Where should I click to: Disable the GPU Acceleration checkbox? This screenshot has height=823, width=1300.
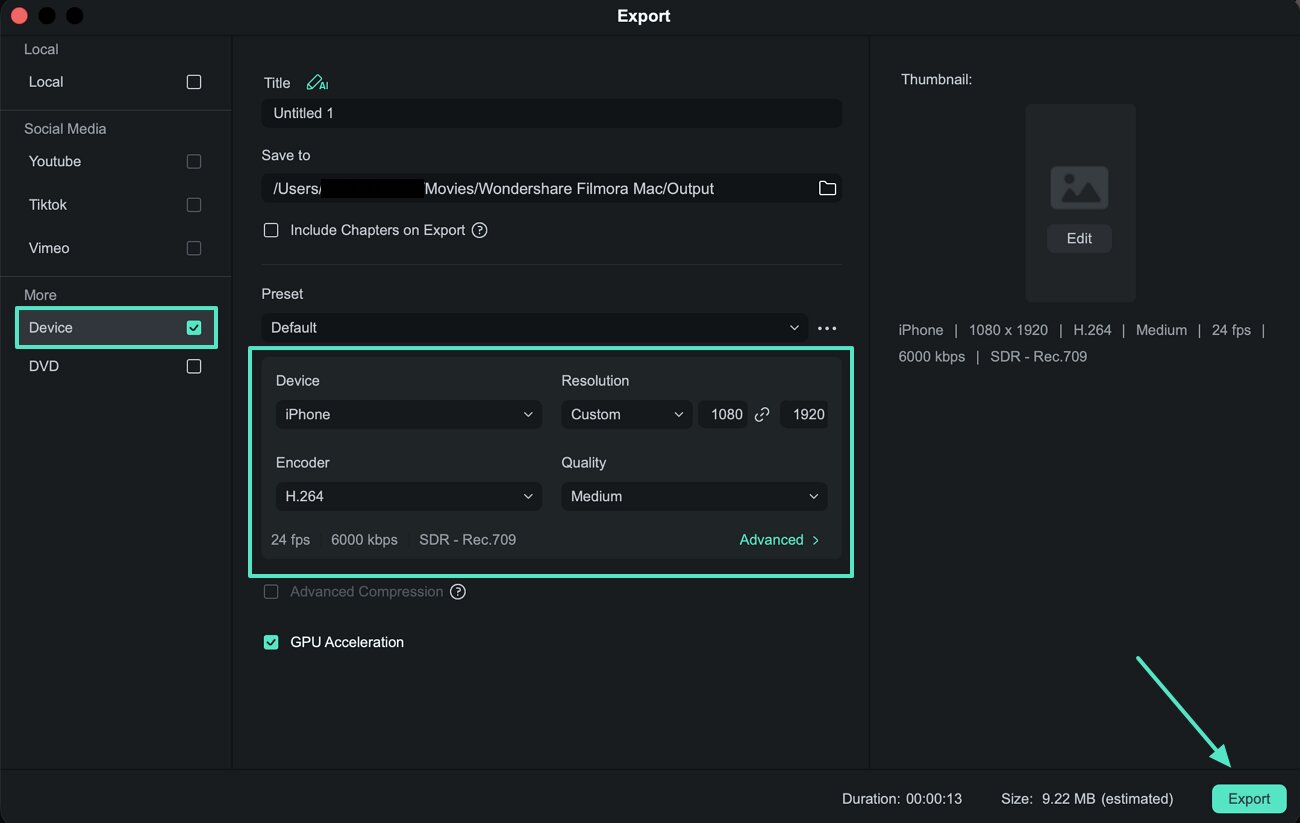(x=271, y=642)
